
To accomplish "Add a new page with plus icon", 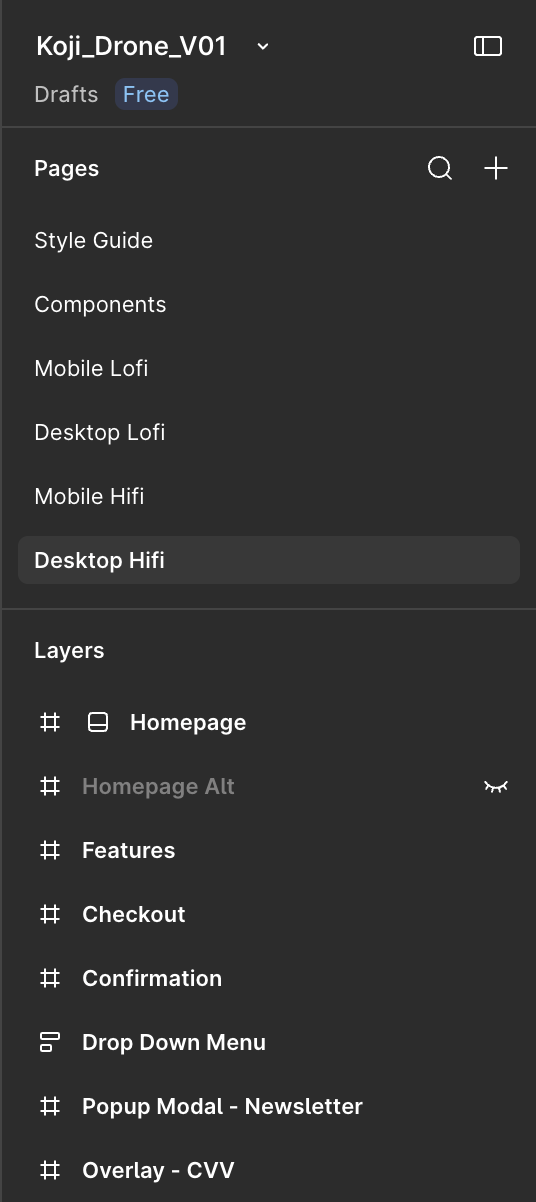I will (496, 168).
